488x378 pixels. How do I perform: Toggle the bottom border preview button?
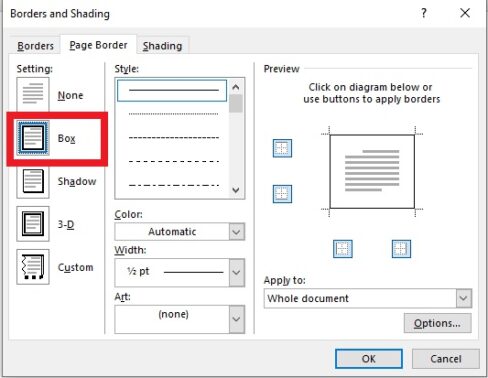(x=282, y=194)
